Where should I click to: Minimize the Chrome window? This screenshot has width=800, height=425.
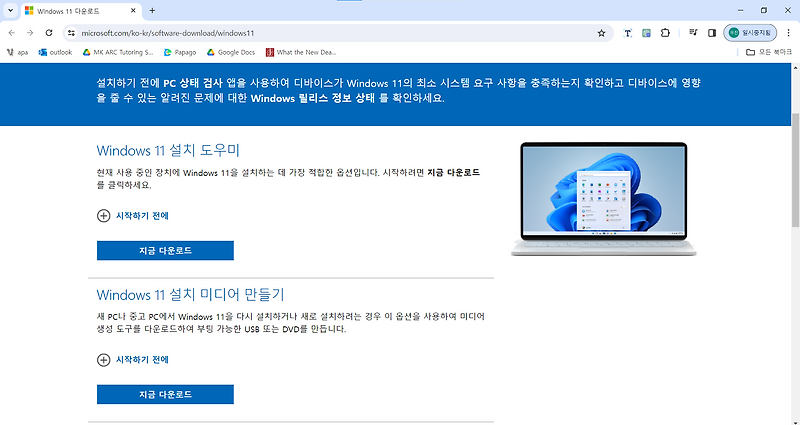(740, 10)
